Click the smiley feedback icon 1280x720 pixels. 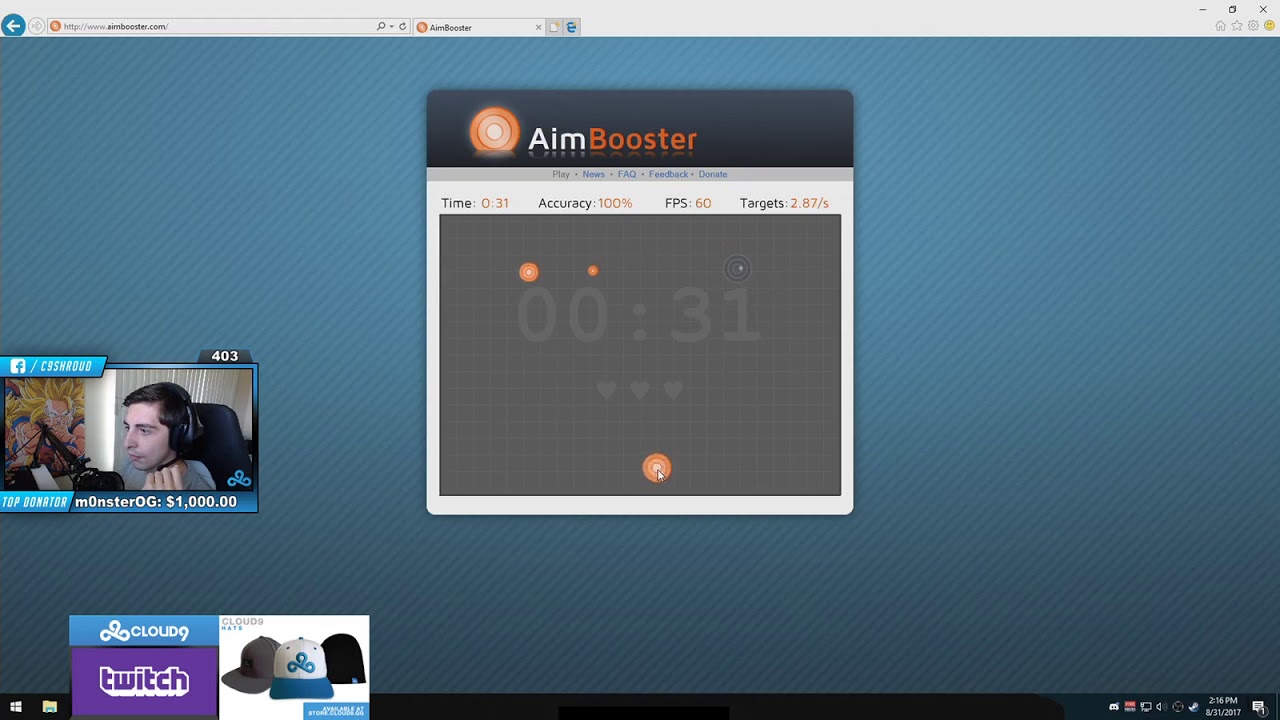1269,26
